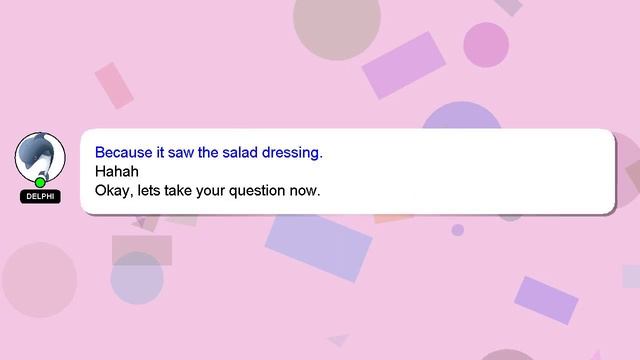Select the DELPHI name label

(x=40, y=196)
